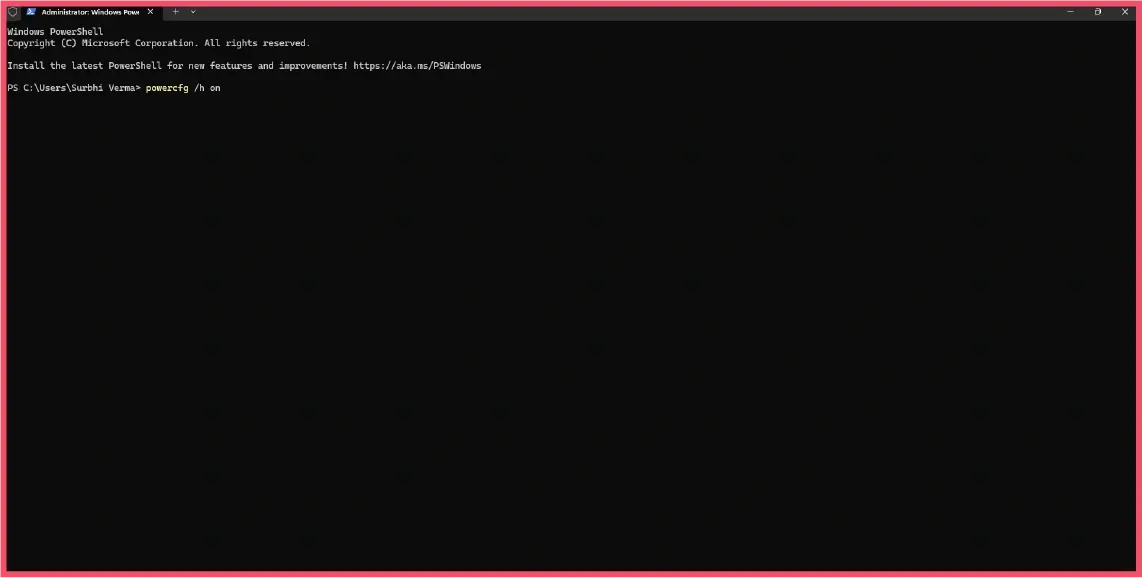
Task: Close the Windows Terminal window
Action: (1124, 11)
